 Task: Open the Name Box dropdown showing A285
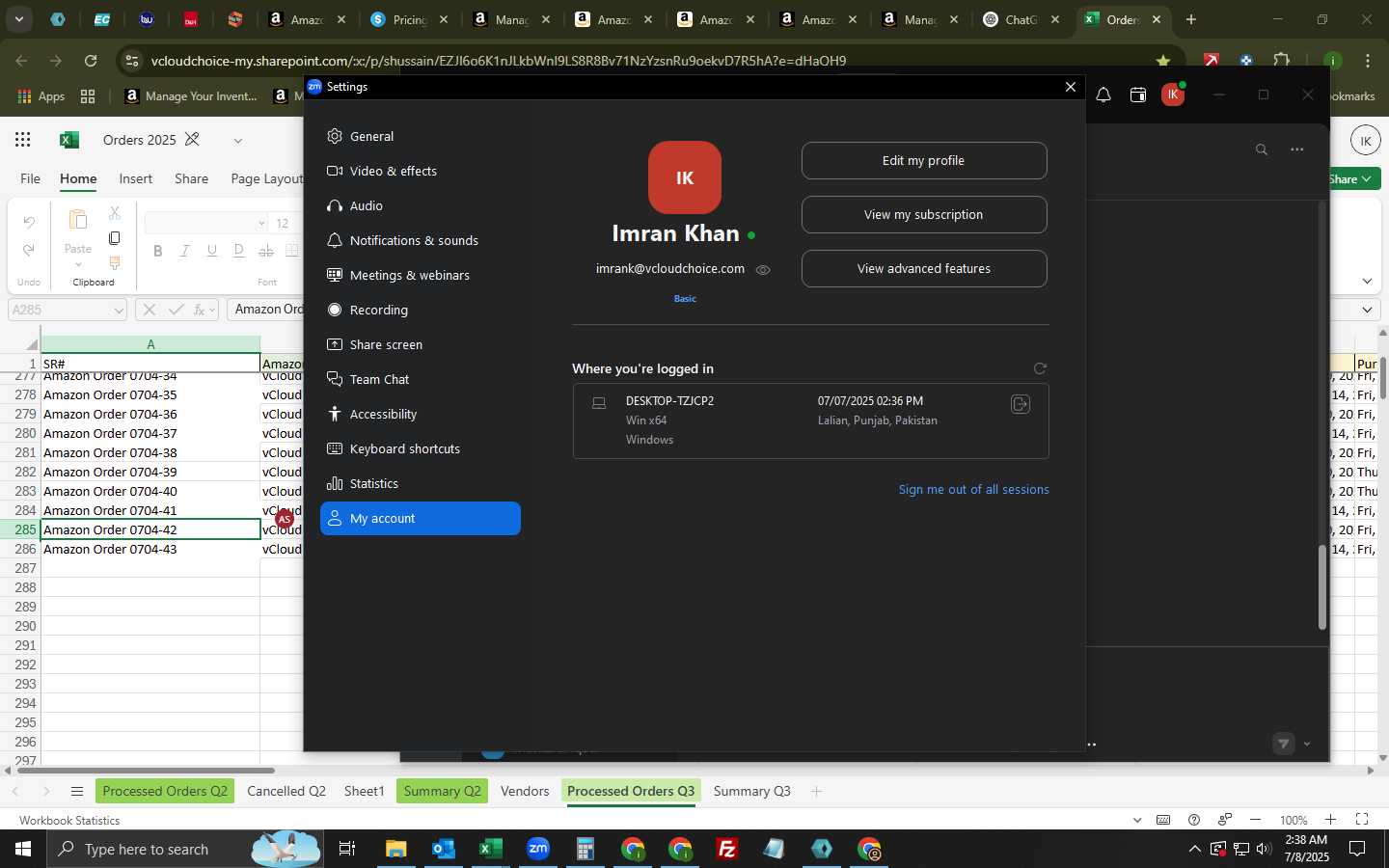tap(119, 311)
